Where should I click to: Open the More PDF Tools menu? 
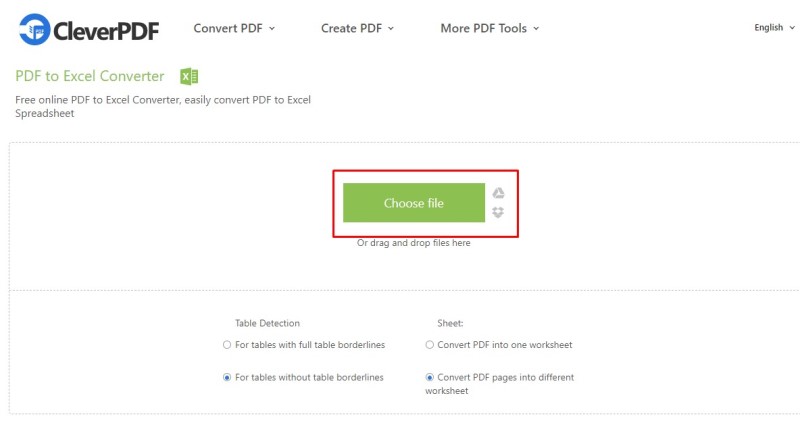tap(484, 28)
